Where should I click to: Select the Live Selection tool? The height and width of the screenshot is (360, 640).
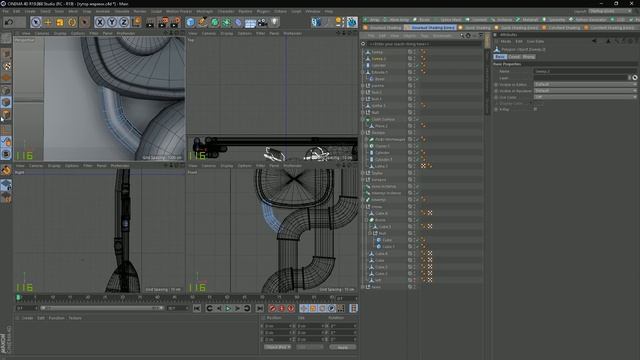click(x=36, y=22)
